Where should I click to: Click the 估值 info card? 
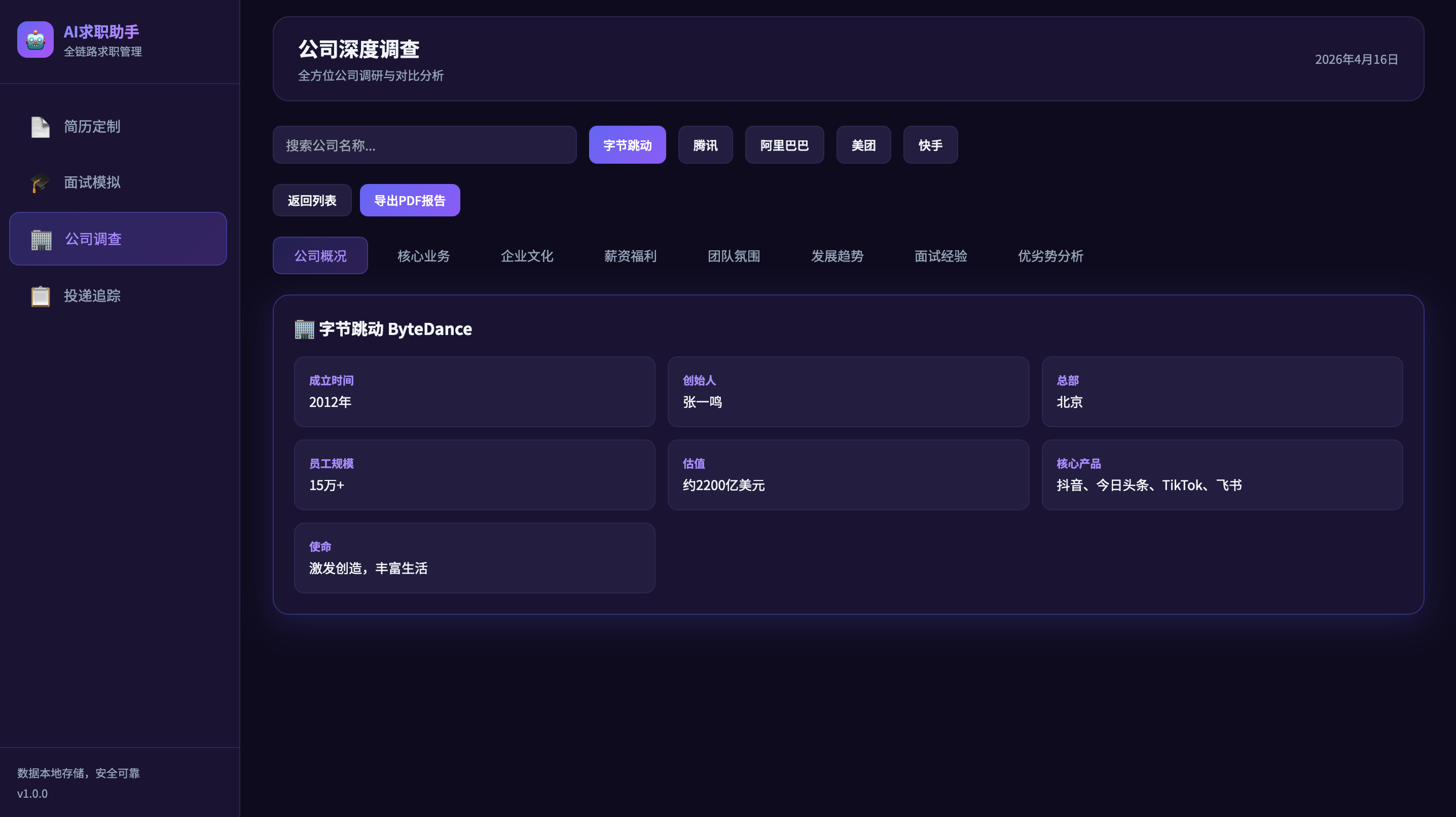(848, 475)
